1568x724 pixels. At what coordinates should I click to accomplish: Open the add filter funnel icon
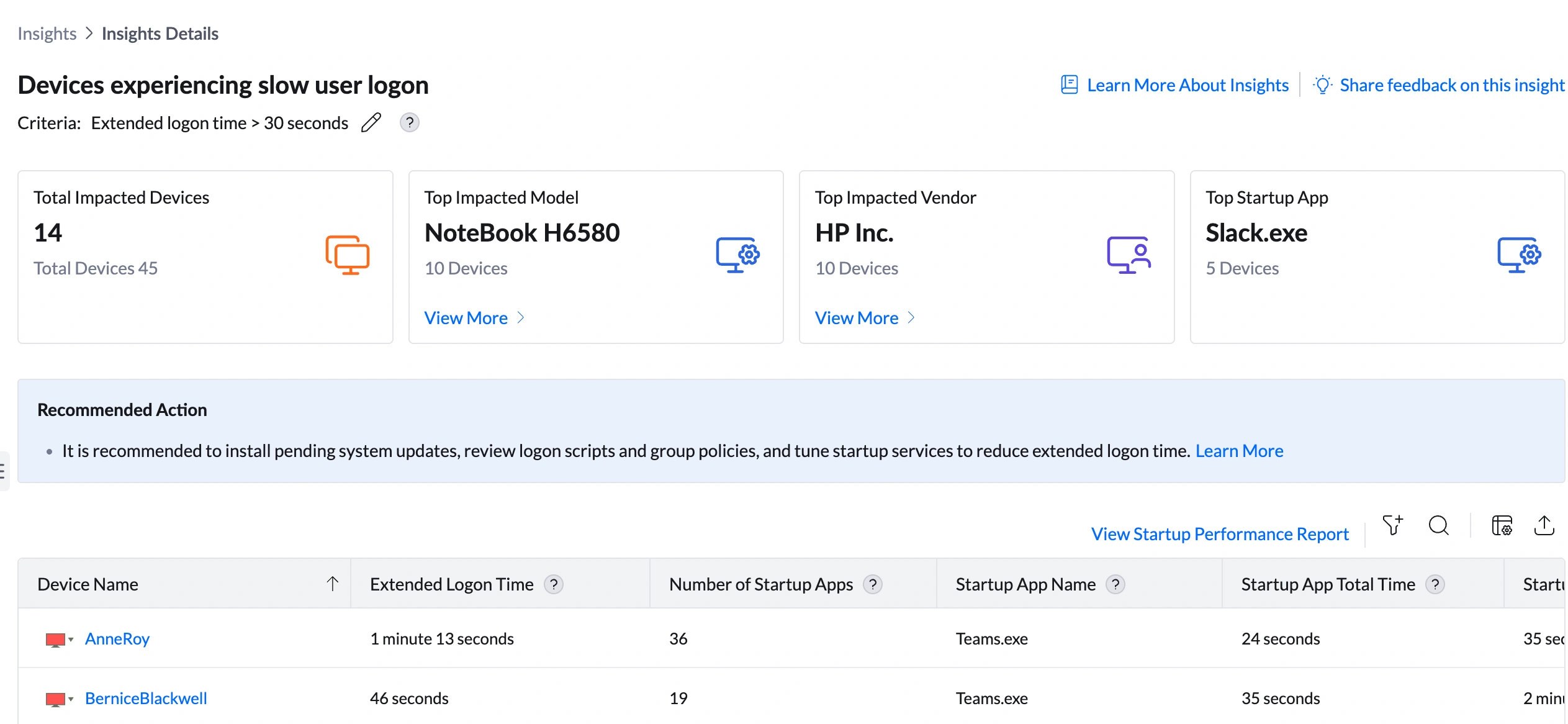pyautogui.click(x=1392, y=525)
